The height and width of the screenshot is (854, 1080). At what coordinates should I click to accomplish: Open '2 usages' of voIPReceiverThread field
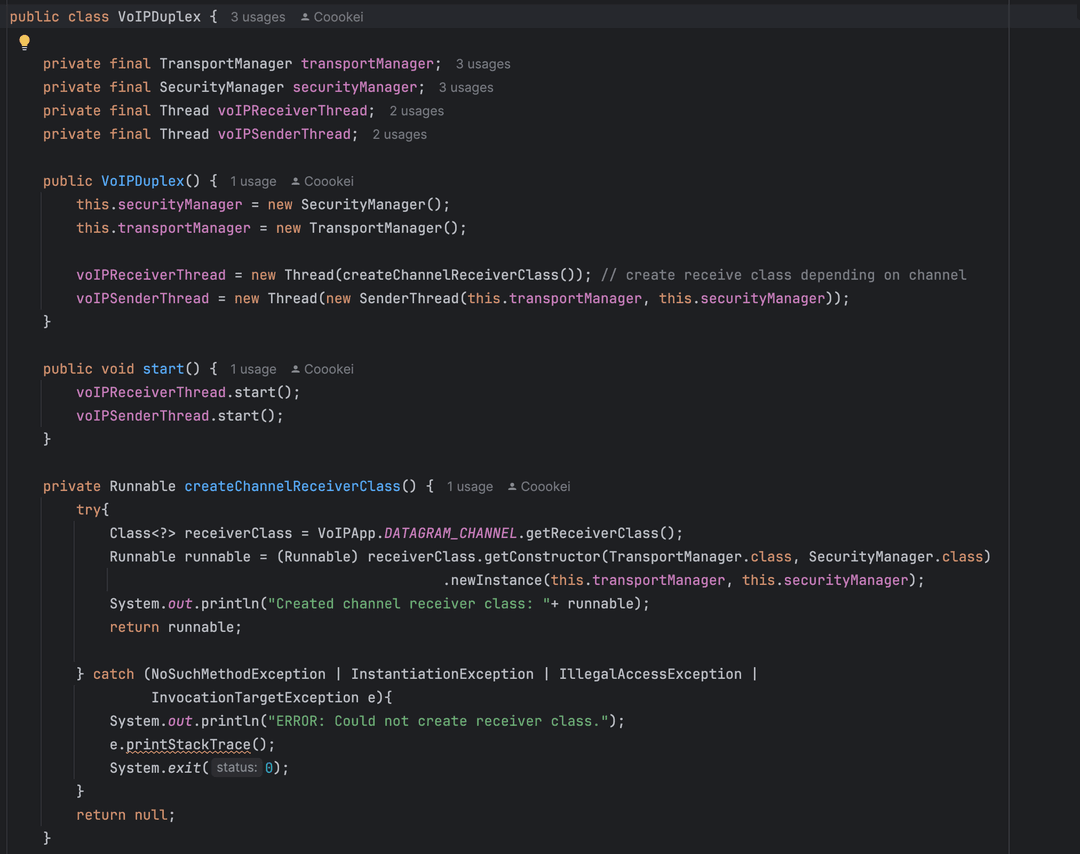(x=416, y=111)
